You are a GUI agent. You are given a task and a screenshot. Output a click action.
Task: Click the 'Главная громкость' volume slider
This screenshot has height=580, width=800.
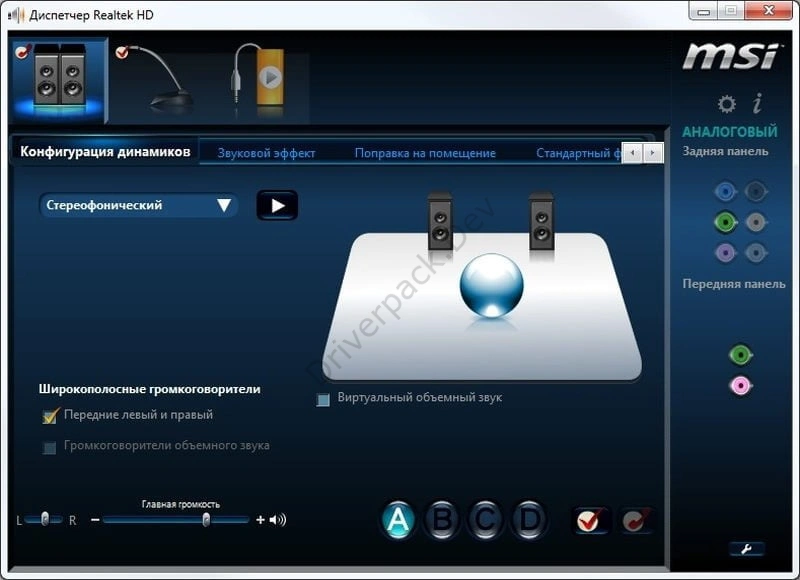pos(176,520)
